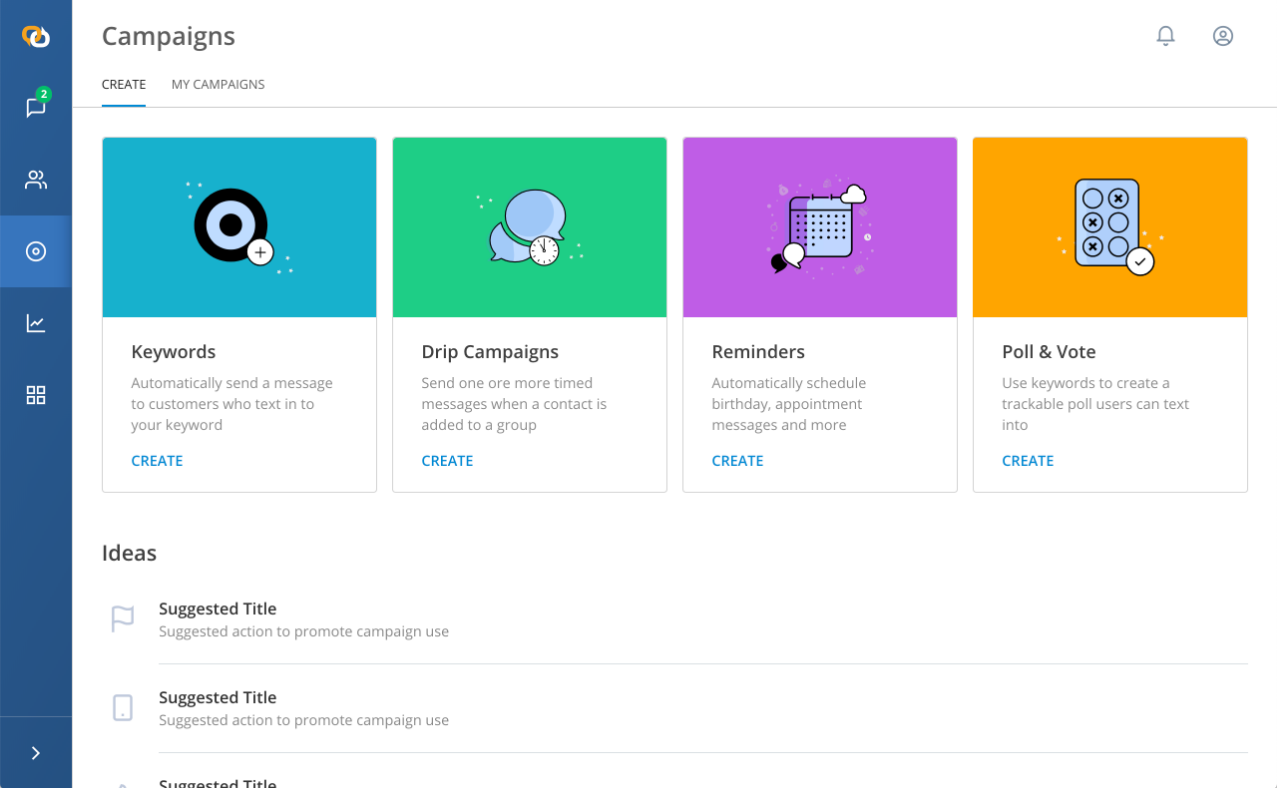This screenshot has width=1280, height=788.
Task: Click Create link under Poll & Vote
Action: pyautogui.click(x=1027, y=461)
